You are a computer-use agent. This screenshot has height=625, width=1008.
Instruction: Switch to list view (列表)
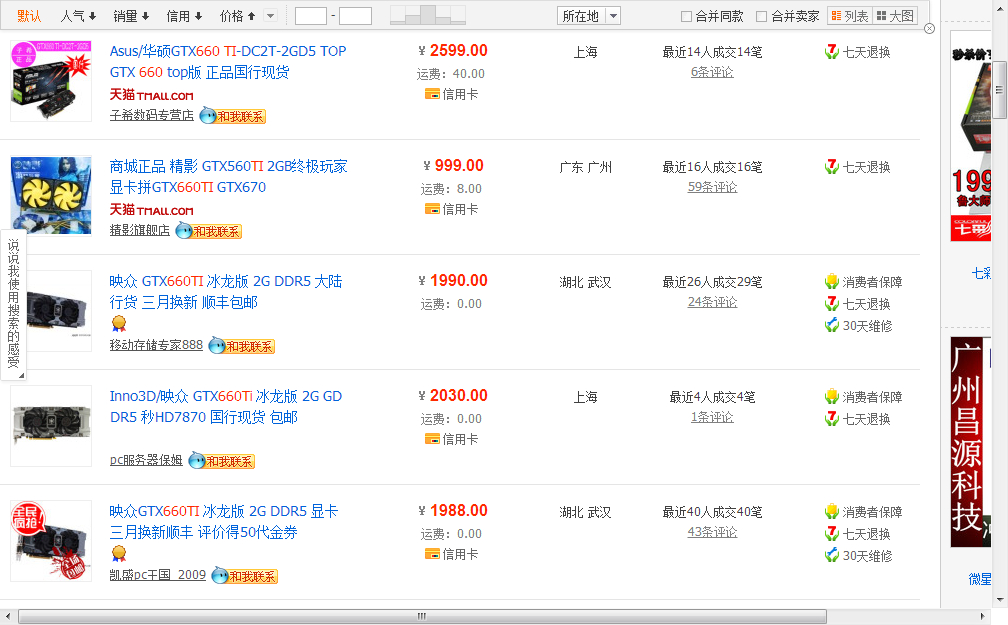pyautogui.click(x=849, y=16)
